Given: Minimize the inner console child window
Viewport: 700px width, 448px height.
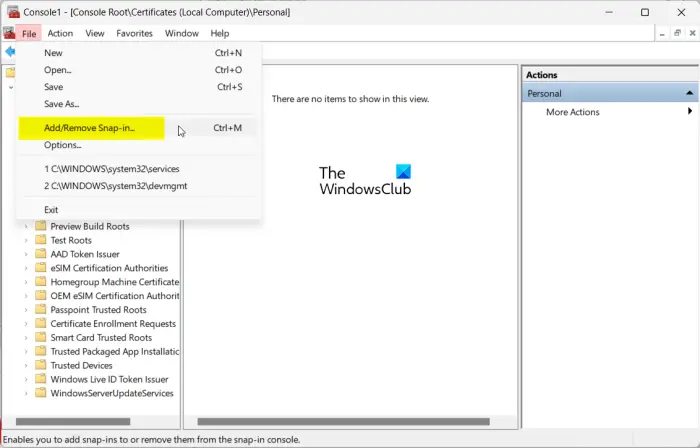Looking at the screenshot, I should (x=662, y=33).
